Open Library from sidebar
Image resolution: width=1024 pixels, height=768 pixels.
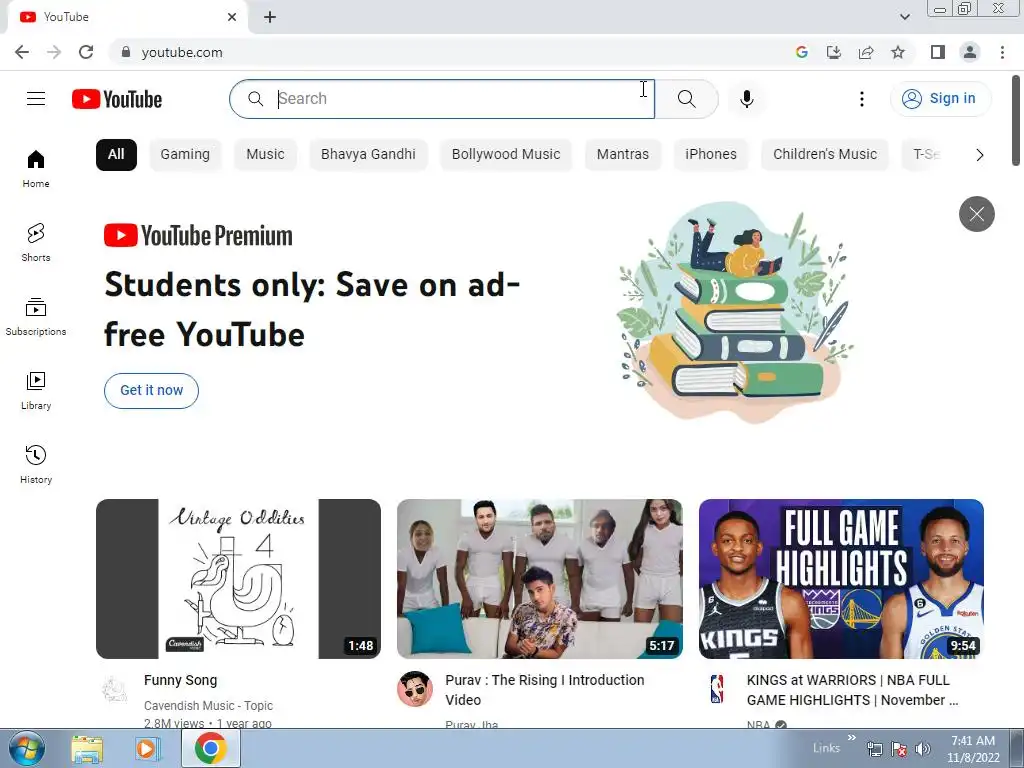coord(36,391)
